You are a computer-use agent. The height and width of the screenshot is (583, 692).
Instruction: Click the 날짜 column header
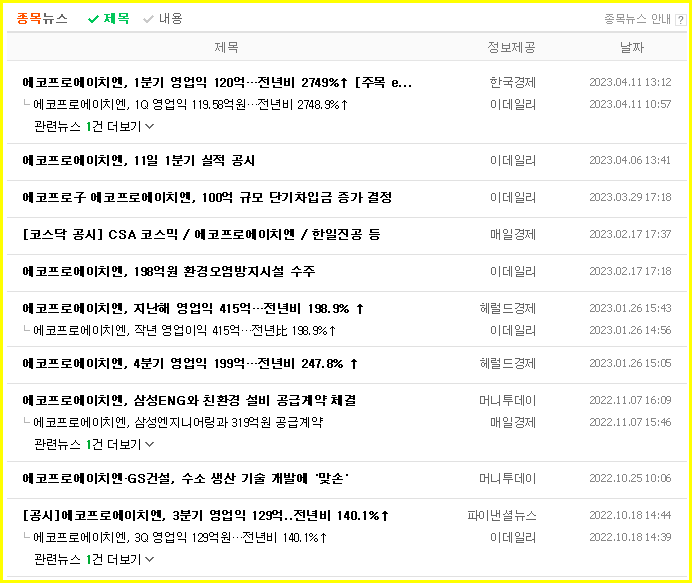pos(632,47)
